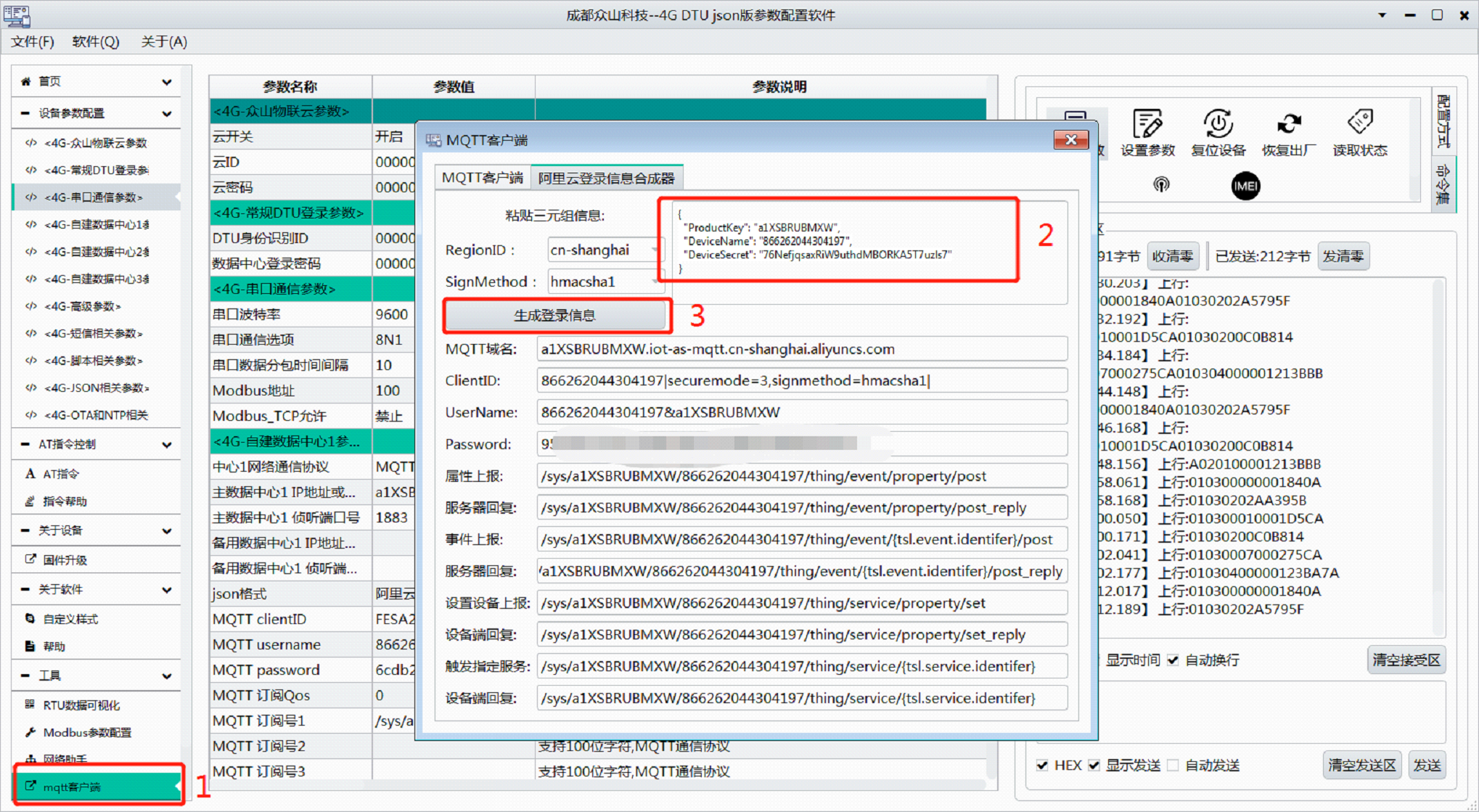Click the 设置参数 (set parameters) icon

click(1147, 123)
